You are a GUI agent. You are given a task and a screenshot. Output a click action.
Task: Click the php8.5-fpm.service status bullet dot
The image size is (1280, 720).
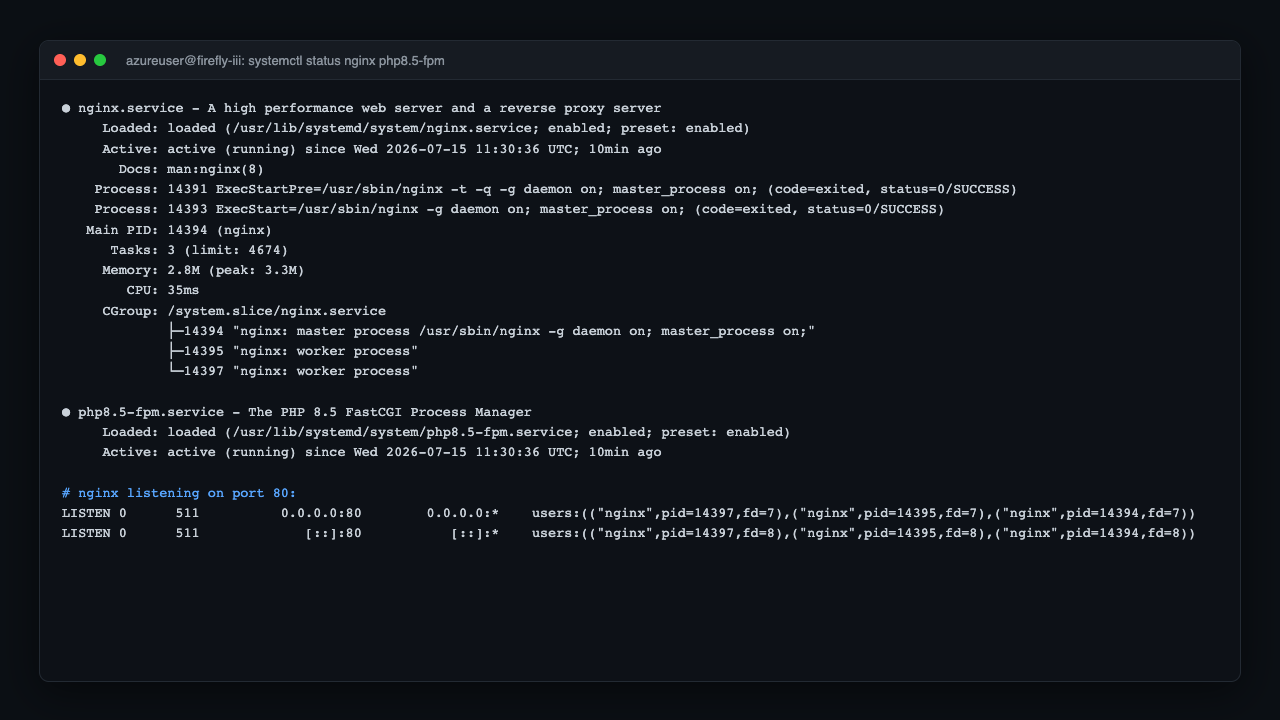point(66,412)
